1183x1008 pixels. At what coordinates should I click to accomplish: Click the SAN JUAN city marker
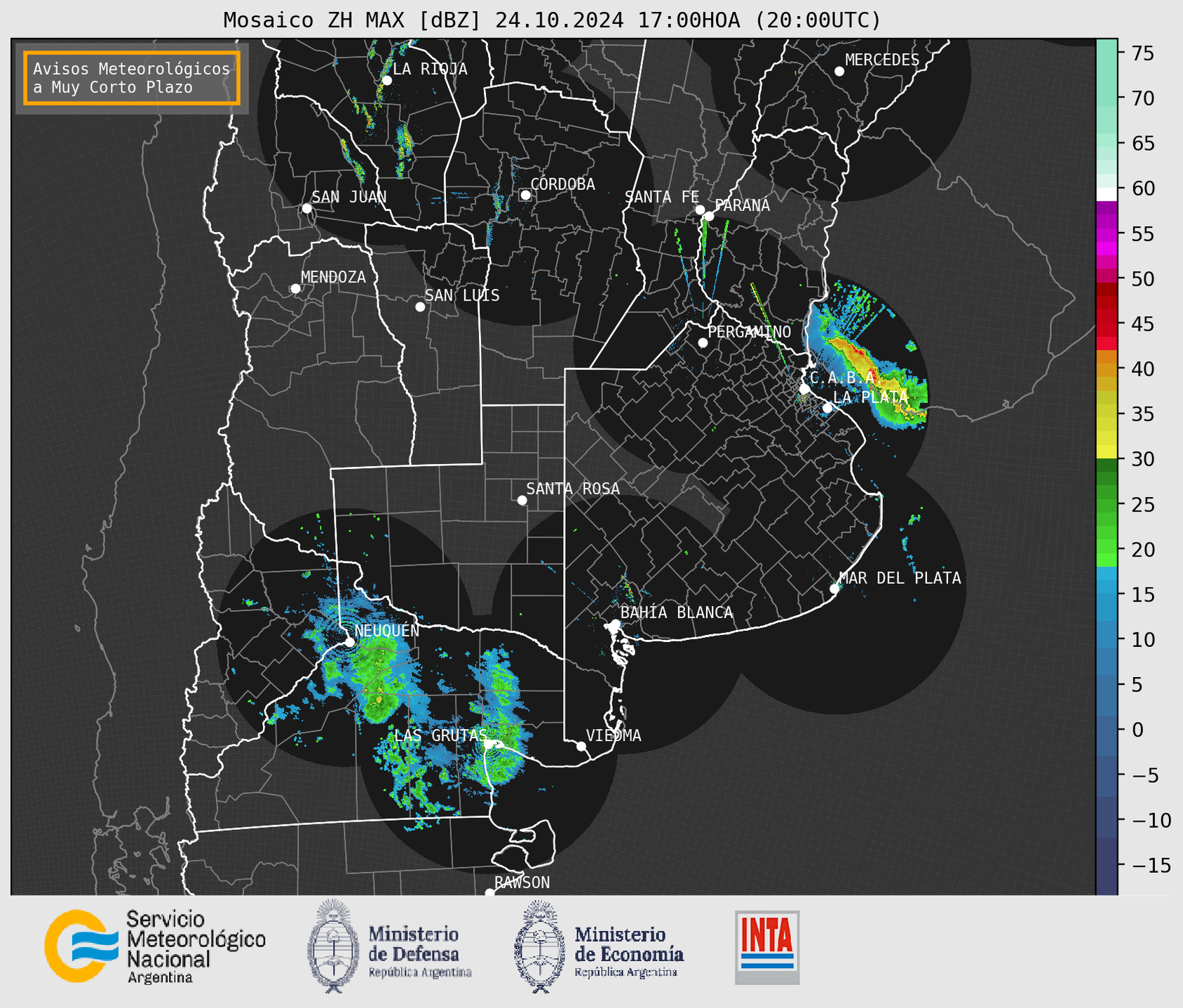306,208
